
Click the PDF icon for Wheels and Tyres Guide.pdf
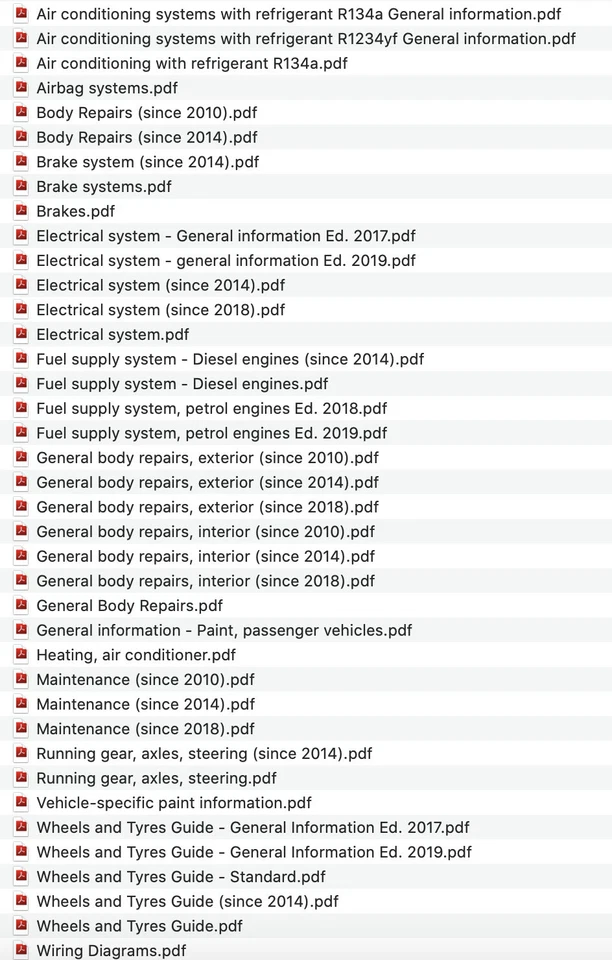coord(21,926)
